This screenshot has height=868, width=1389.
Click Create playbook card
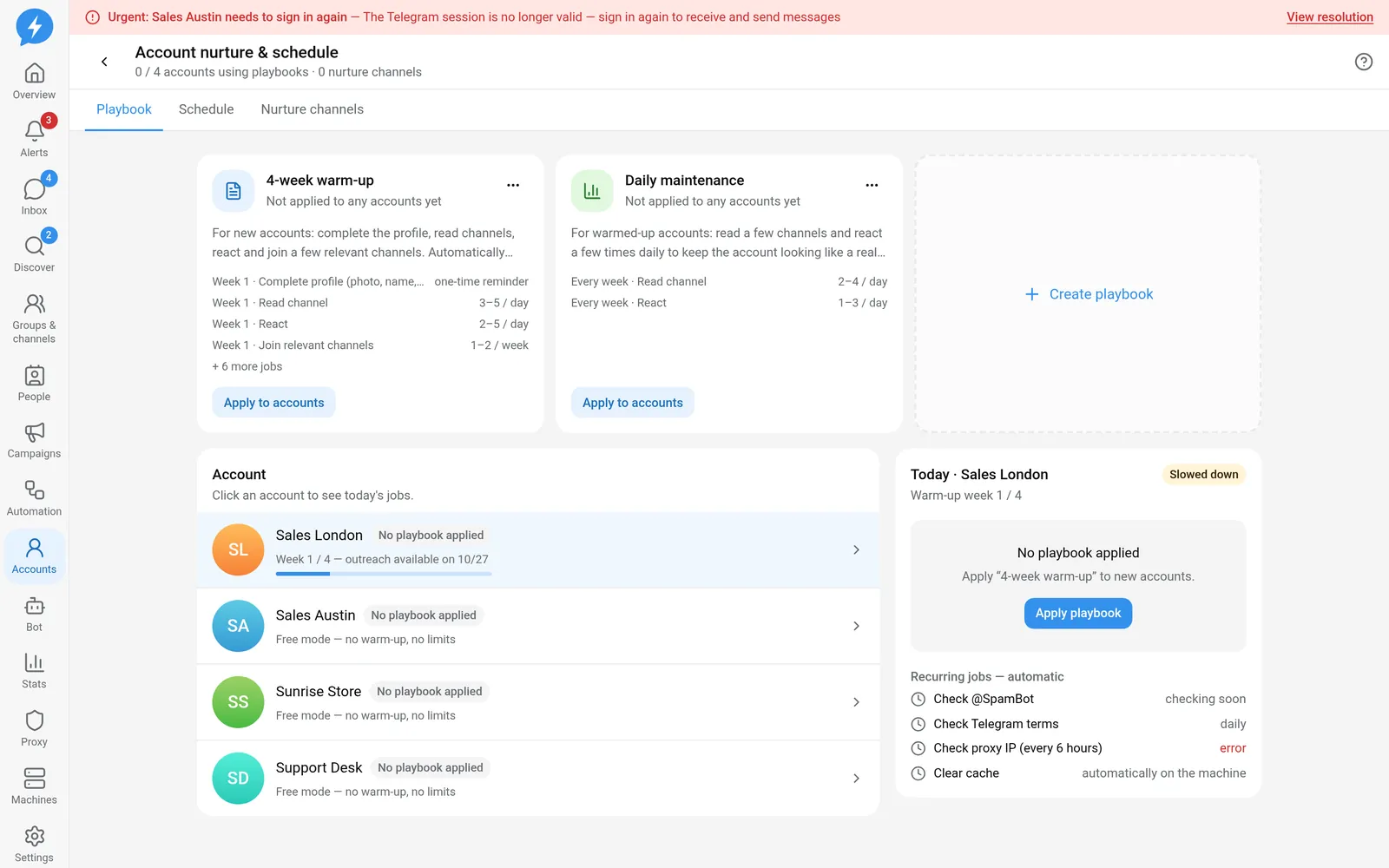tap(1088, 294)
